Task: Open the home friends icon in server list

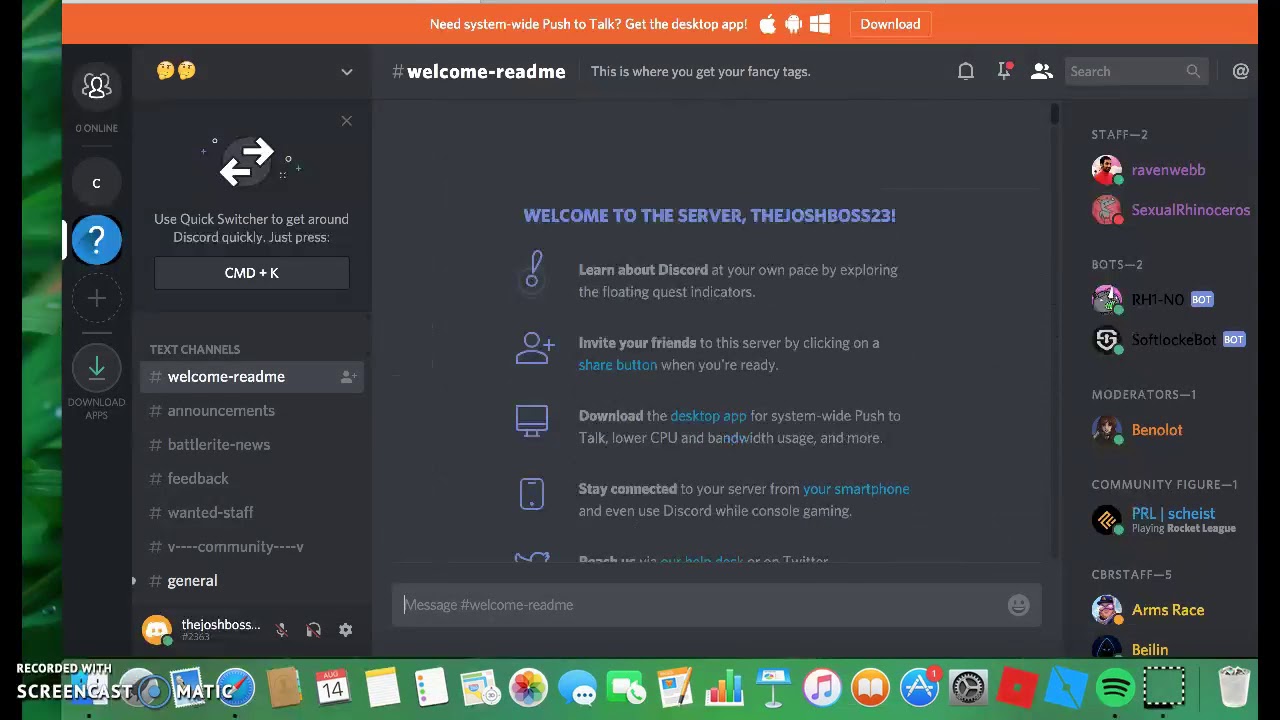Action: point(97,86)
